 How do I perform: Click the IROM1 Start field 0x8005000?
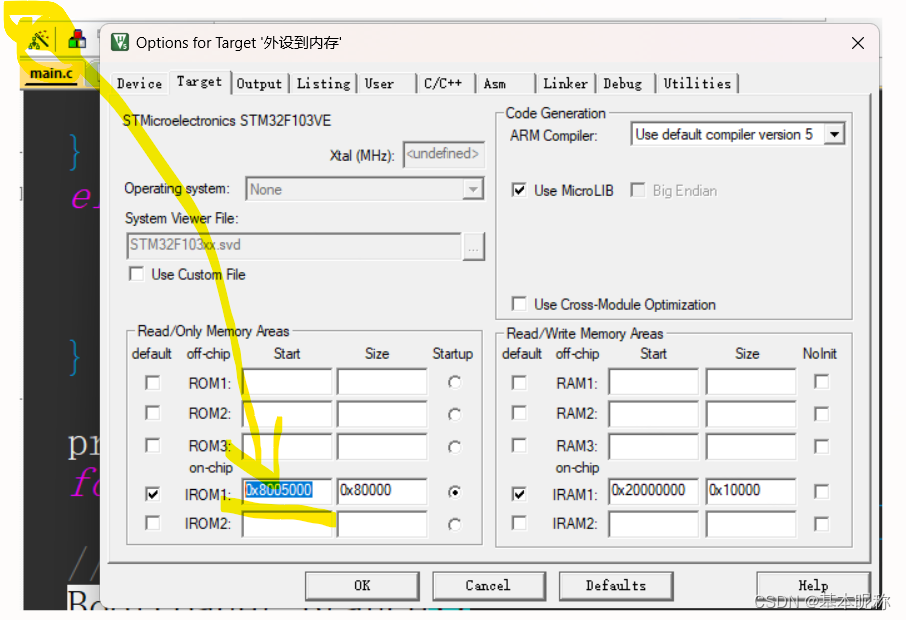[287, 491]
